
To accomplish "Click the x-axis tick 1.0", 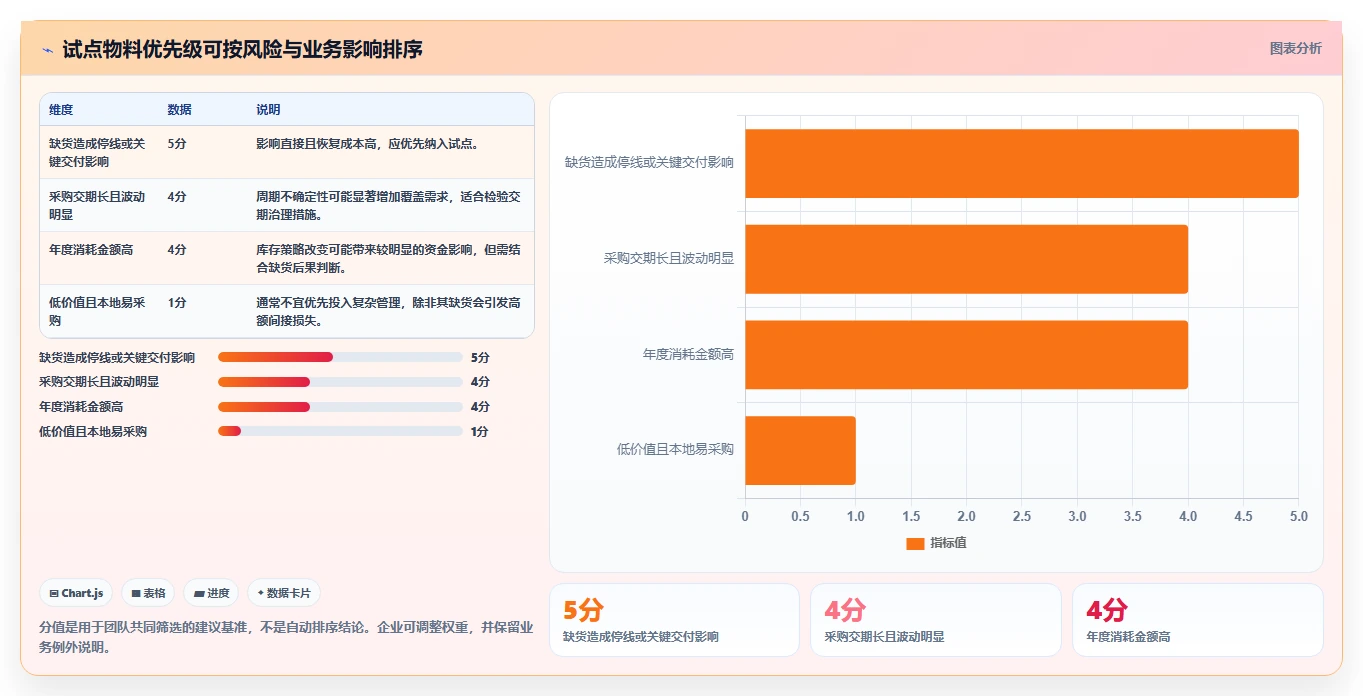I will click(856, 517).
